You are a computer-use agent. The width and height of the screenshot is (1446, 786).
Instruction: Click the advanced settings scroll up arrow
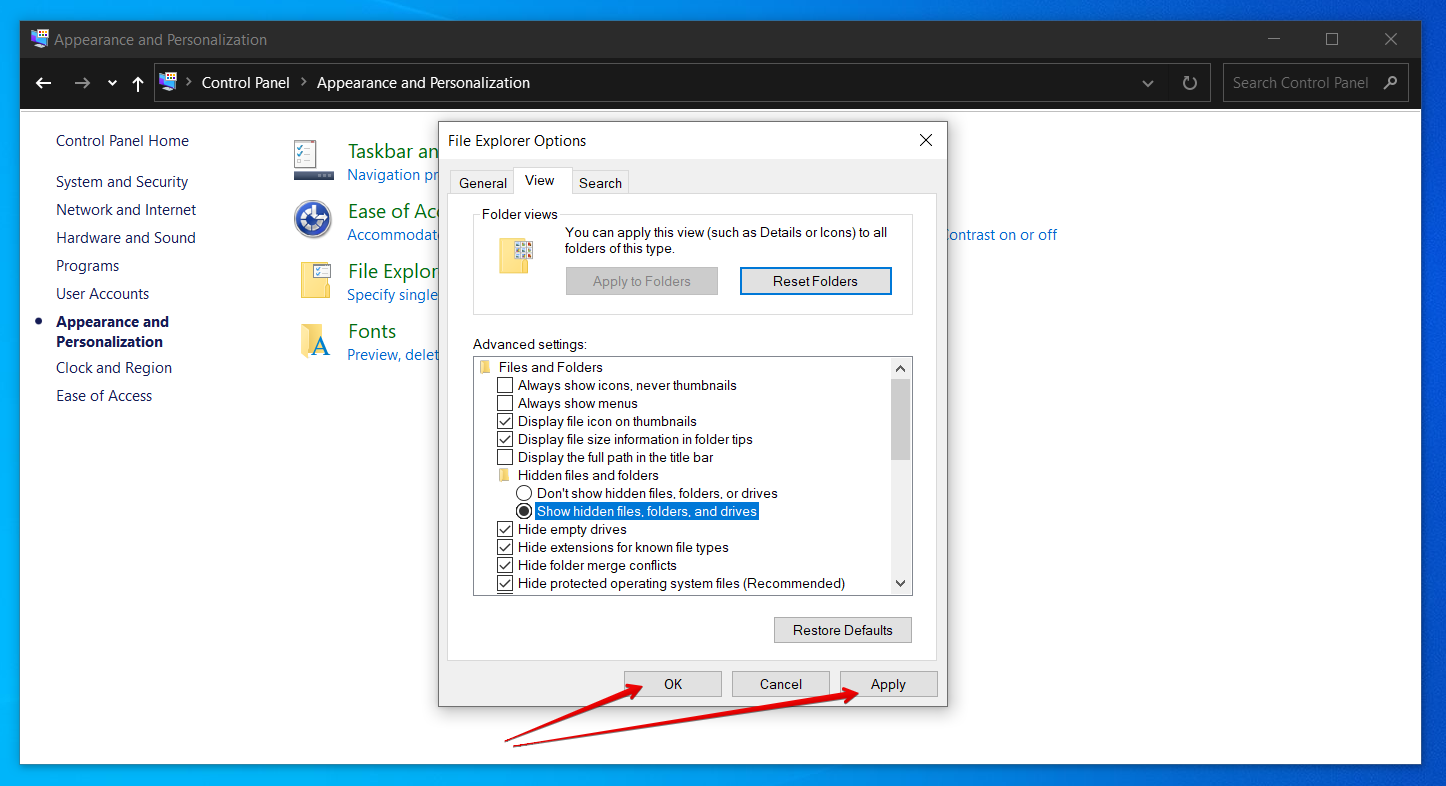click(x=901, y=368)
